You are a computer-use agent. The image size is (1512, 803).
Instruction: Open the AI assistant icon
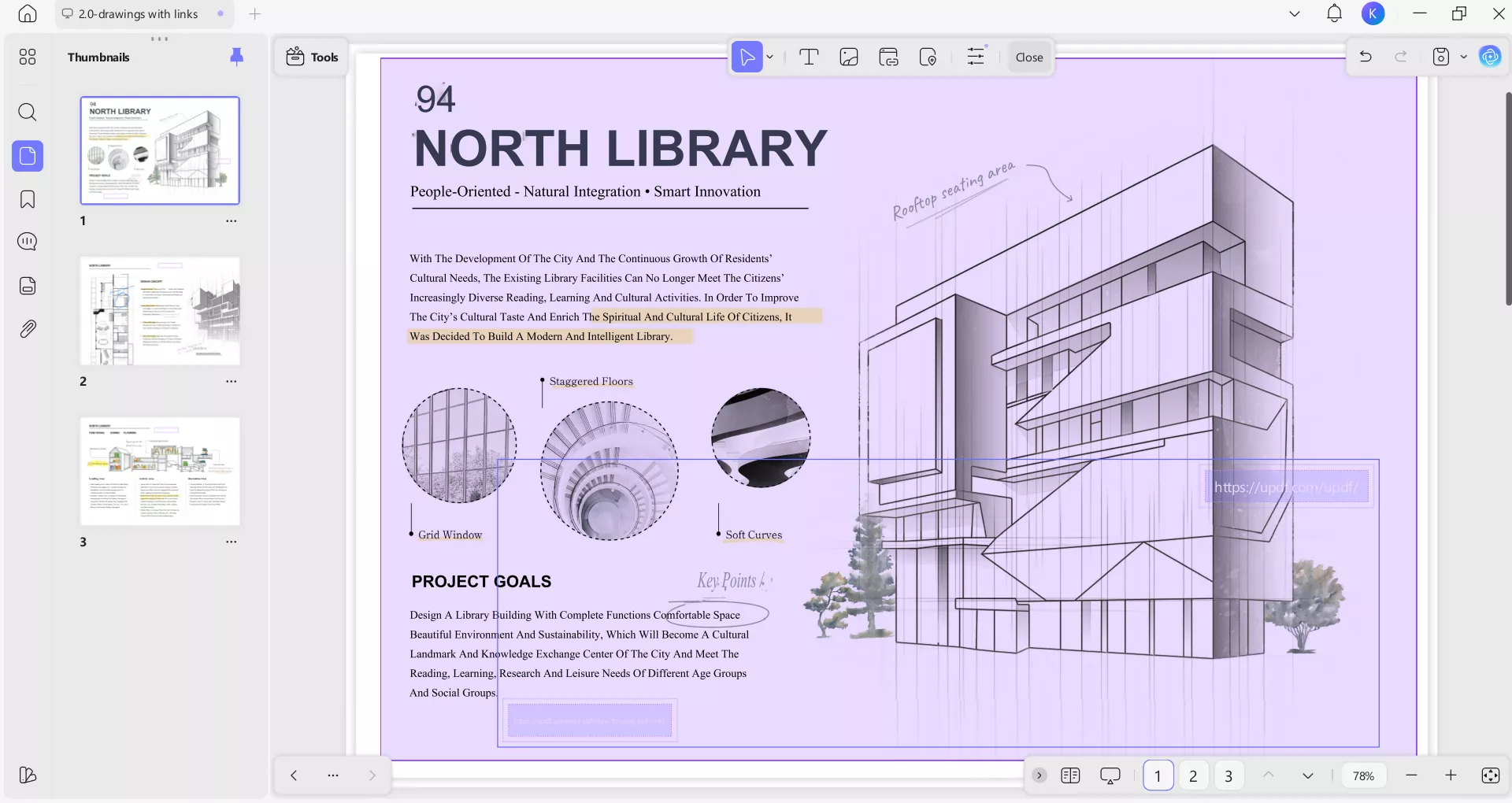coord(1489,57)
